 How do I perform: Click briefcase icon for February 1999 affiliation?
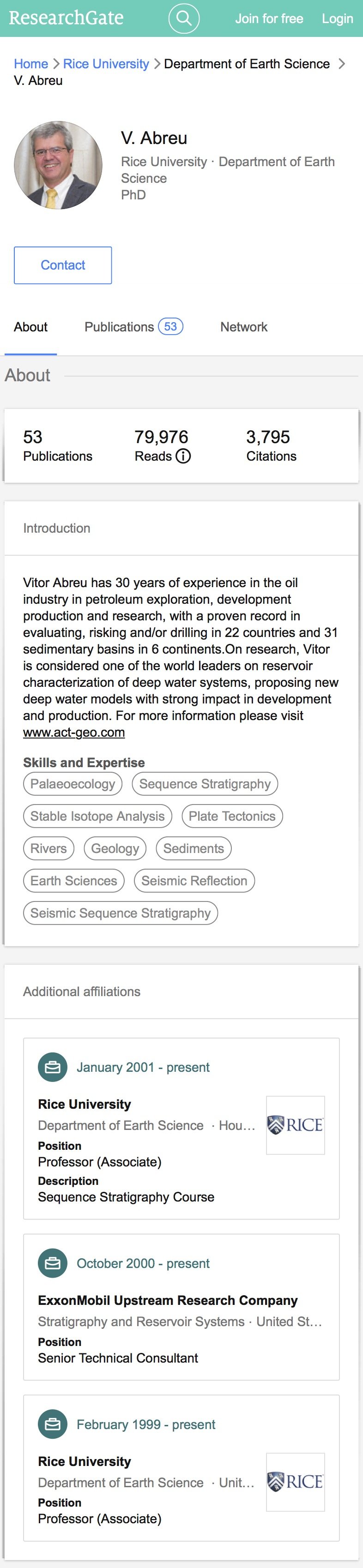point(52,1424)
